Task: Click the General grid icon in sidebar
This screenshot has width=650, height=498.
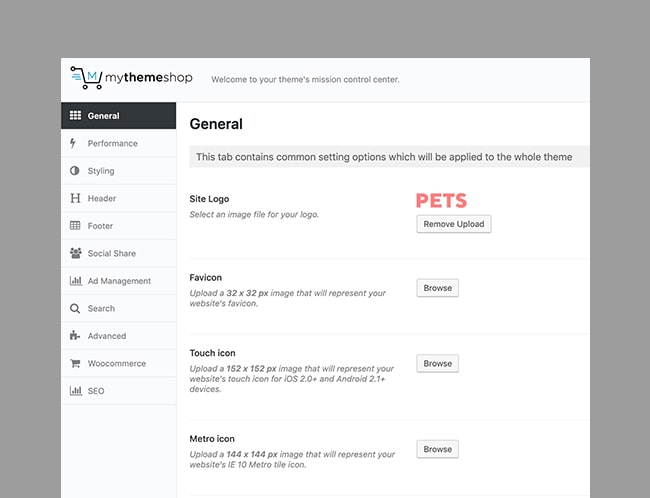Action: pos(75,115)
